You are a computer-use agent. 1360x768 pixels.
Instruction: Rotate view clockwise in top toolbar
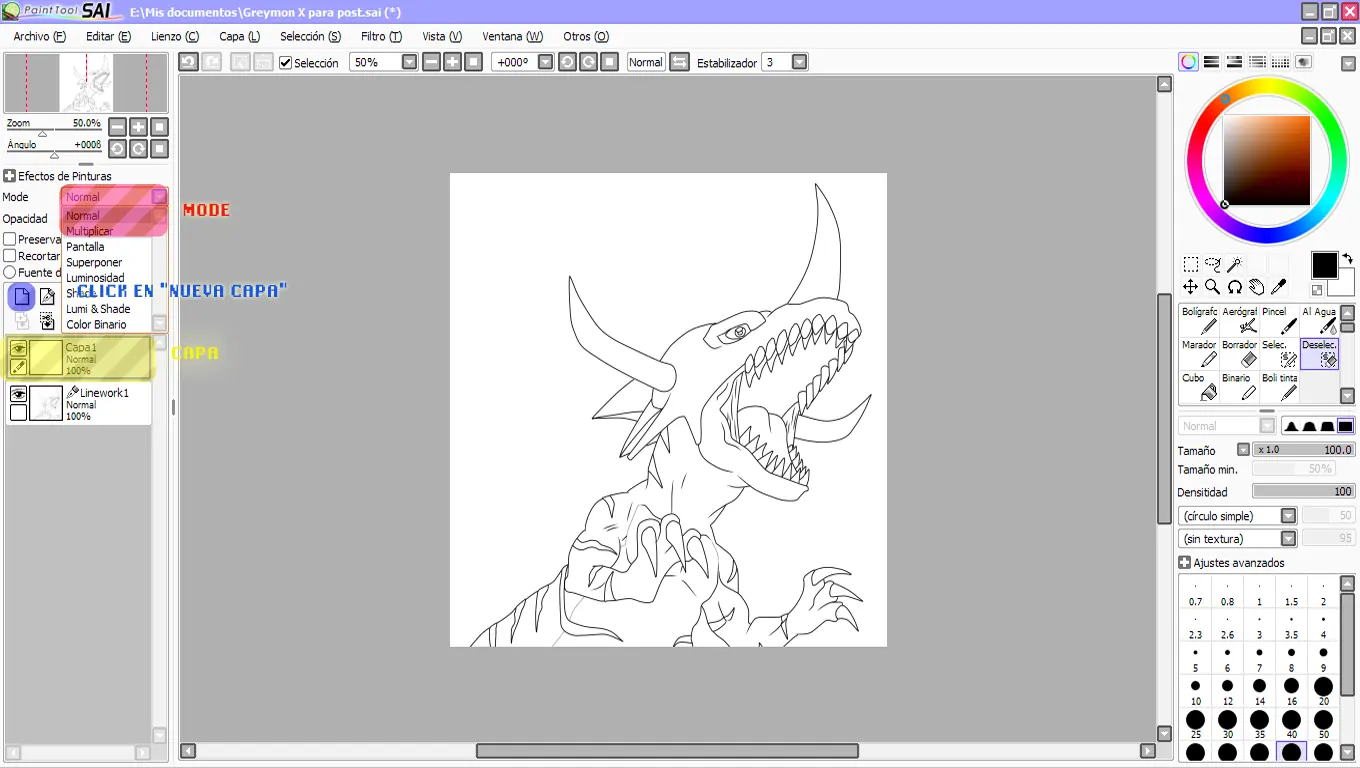[x=588, y=62]
